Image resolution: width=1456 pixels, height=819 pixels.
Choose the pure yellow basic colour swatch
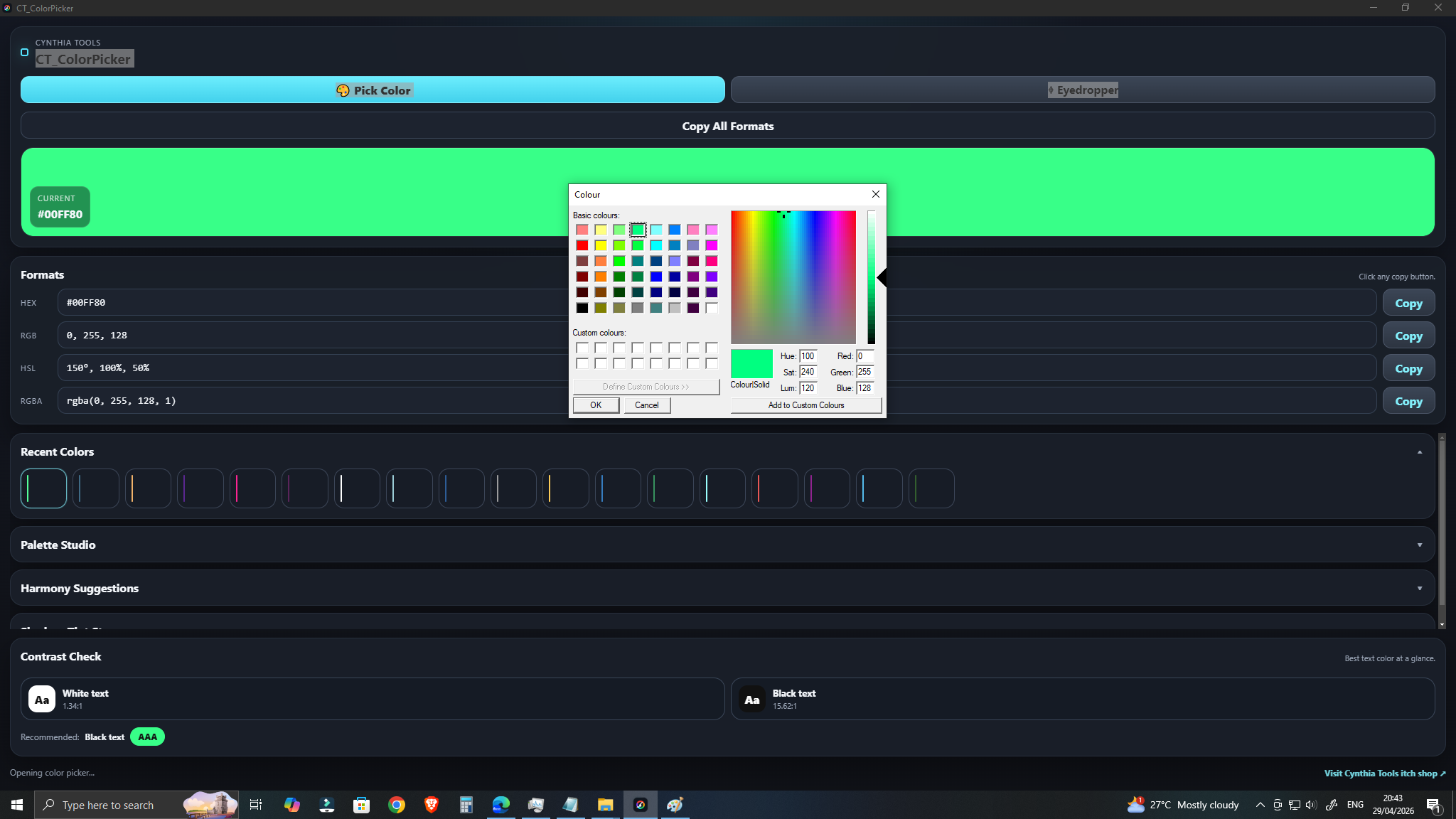coord(601,245)
